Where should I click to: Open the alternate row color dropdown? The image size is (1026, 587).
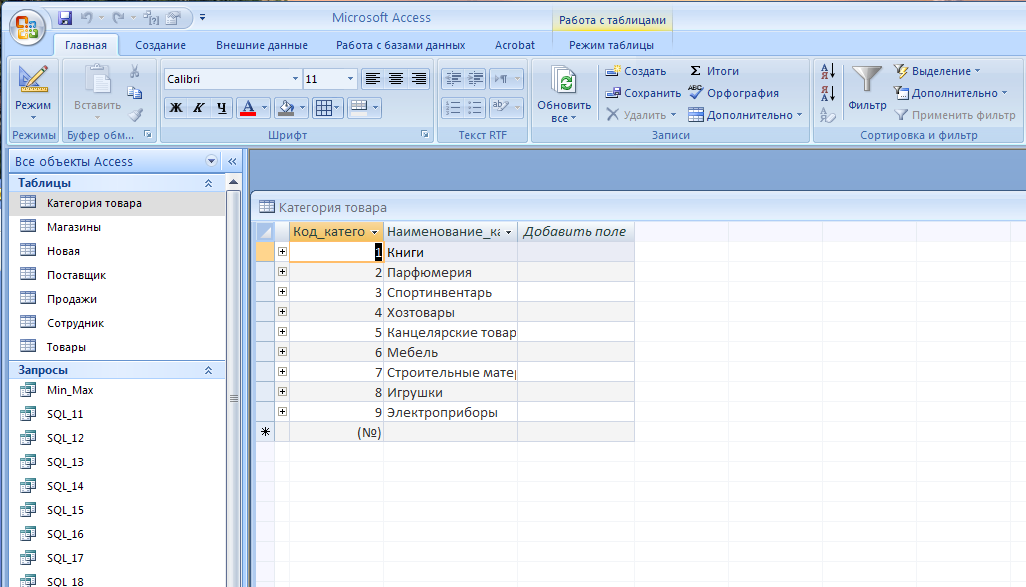tap(364, 108)
